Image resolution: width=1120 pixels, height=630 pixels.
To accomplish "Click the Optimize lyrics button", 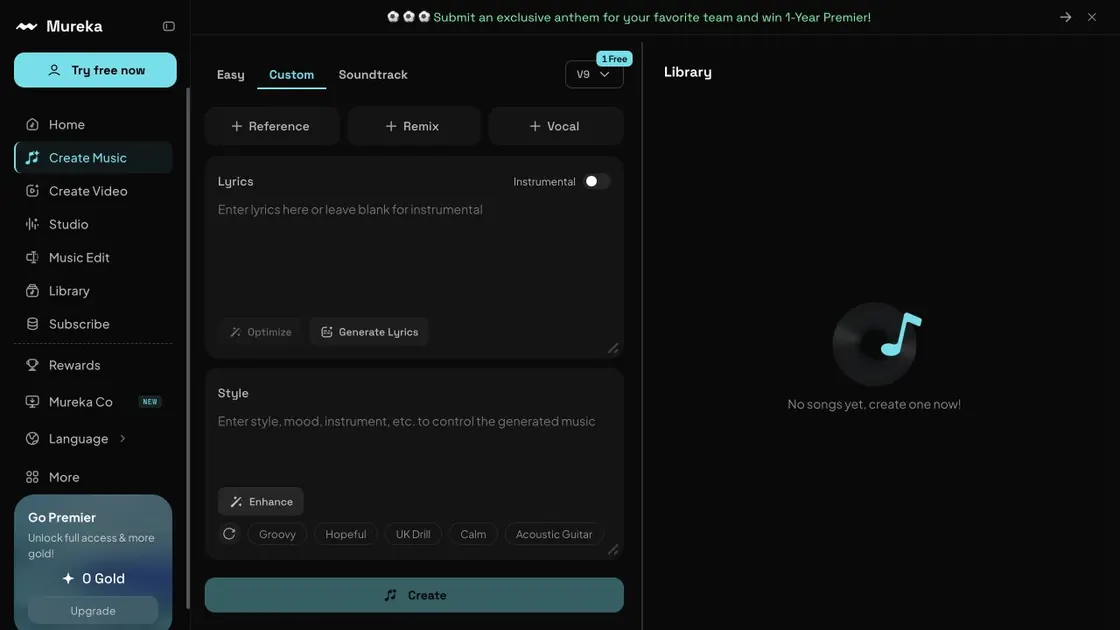I will click(261, 332).
